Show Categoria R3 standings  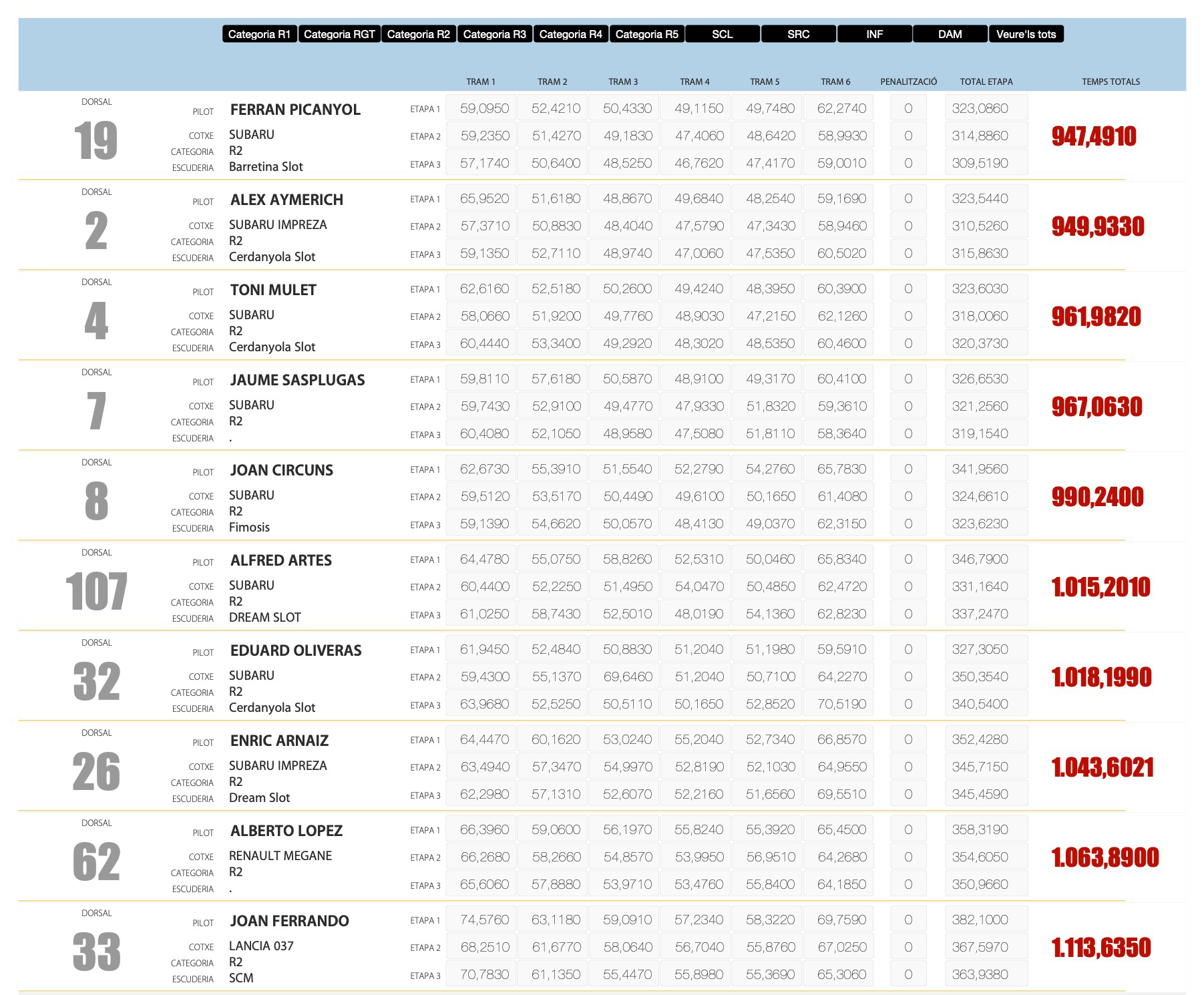click(495, 34)
